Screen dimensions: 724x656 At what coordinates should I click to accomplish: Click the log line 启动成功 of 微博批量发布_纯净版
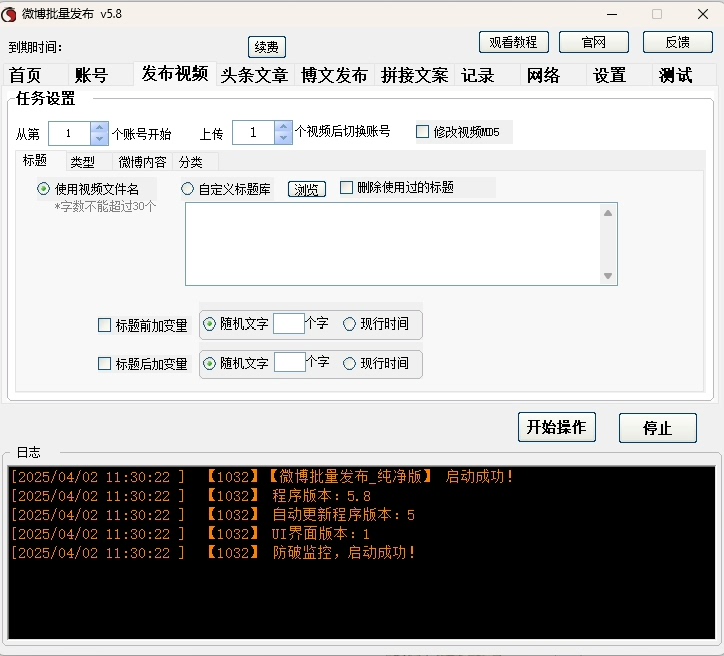(262, 476)
